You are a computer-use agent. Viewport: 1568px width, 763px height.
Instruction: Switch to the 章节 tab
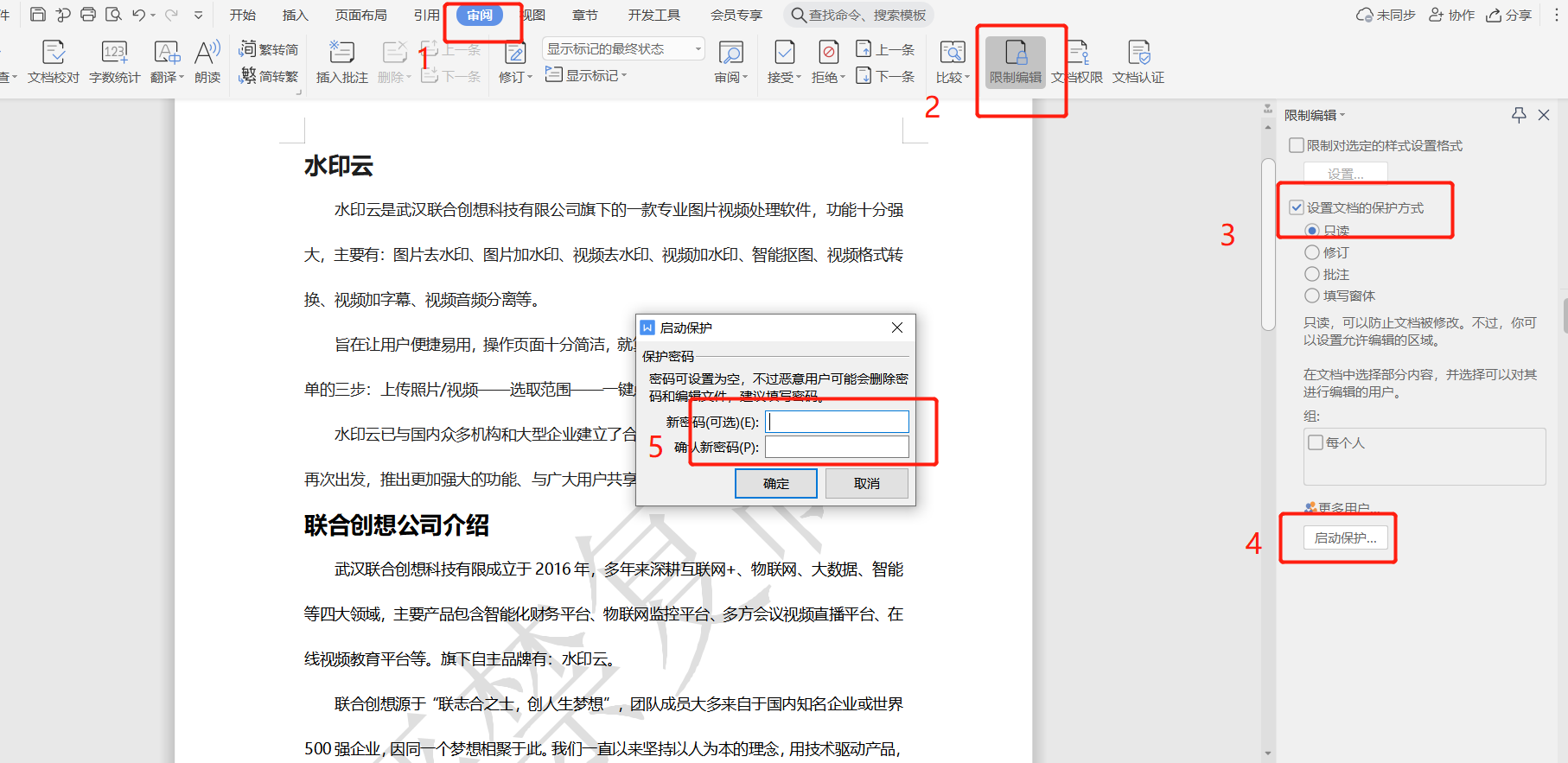coord(585,15)
